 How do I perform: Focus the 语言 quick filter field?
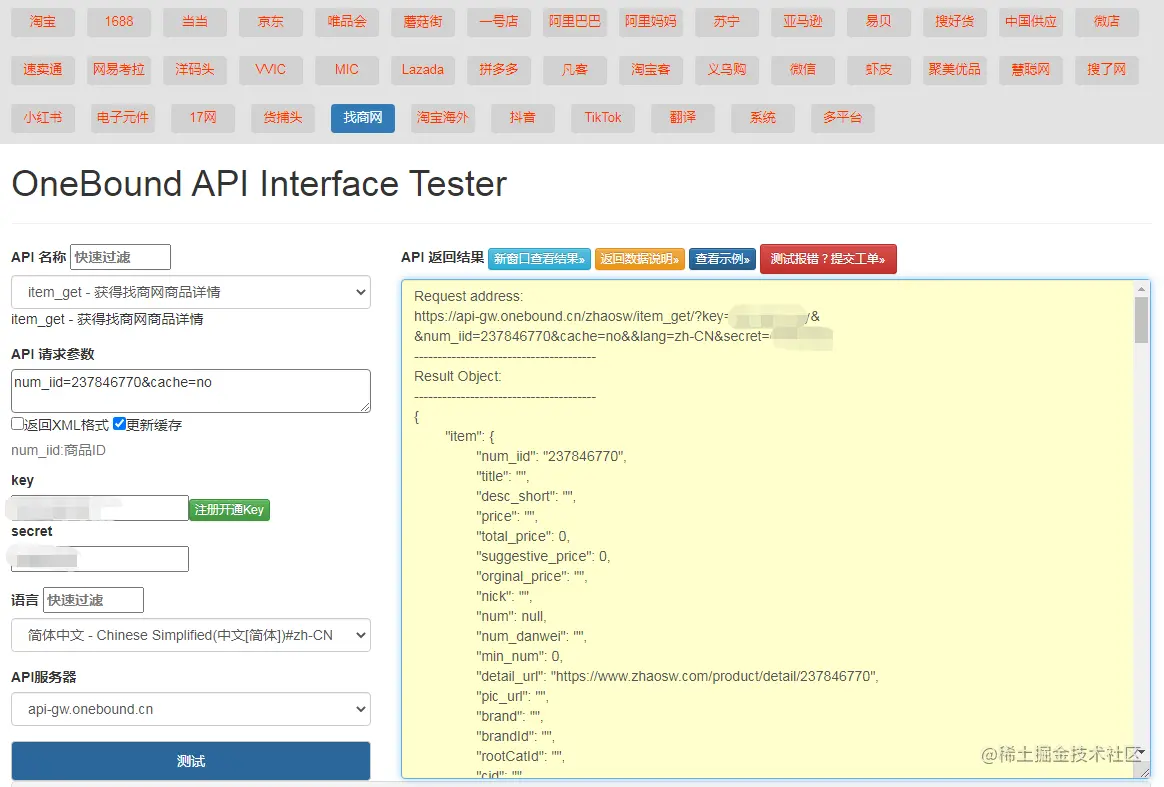[94, 600]
